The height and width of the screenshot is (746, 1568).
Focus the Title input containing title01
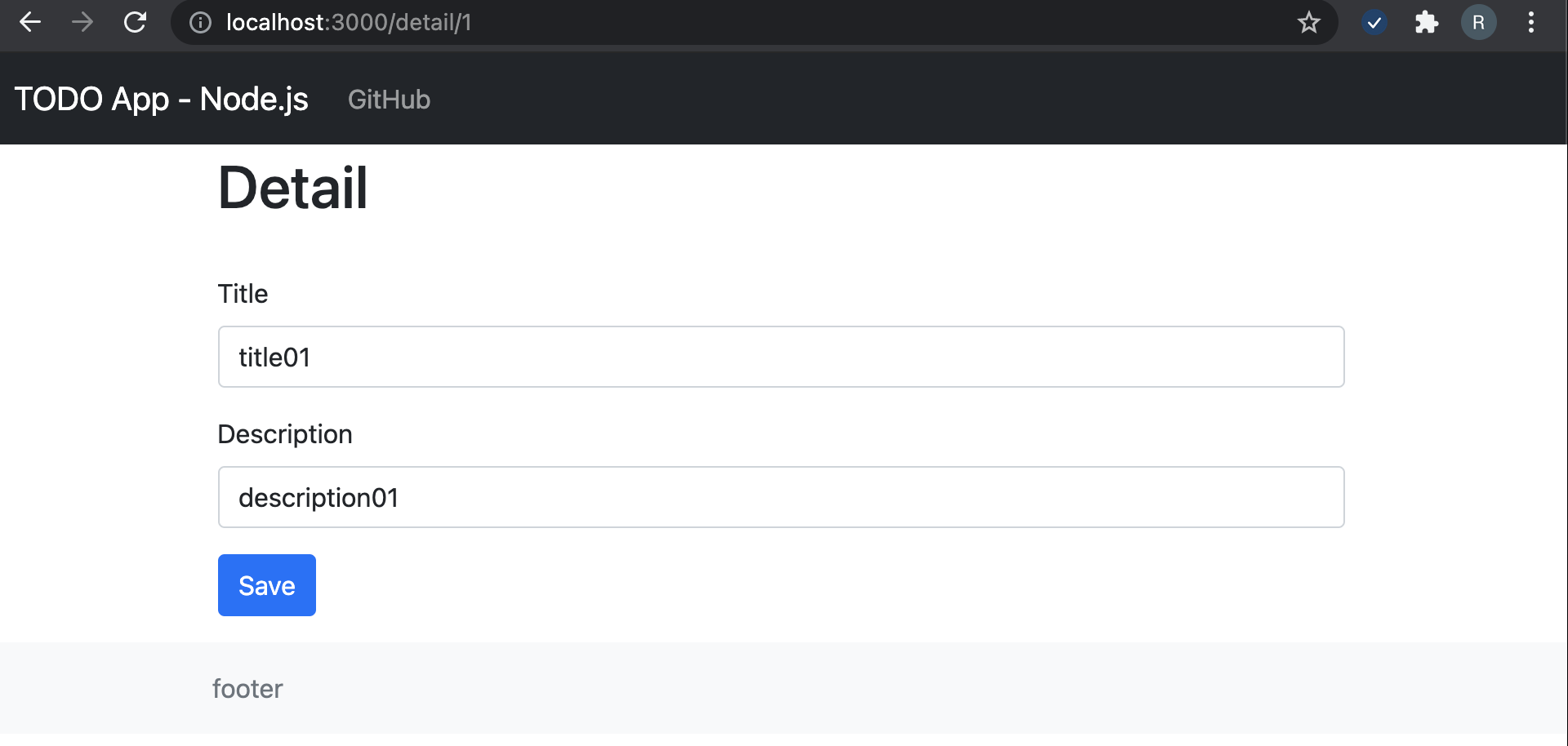pos(781,357)
